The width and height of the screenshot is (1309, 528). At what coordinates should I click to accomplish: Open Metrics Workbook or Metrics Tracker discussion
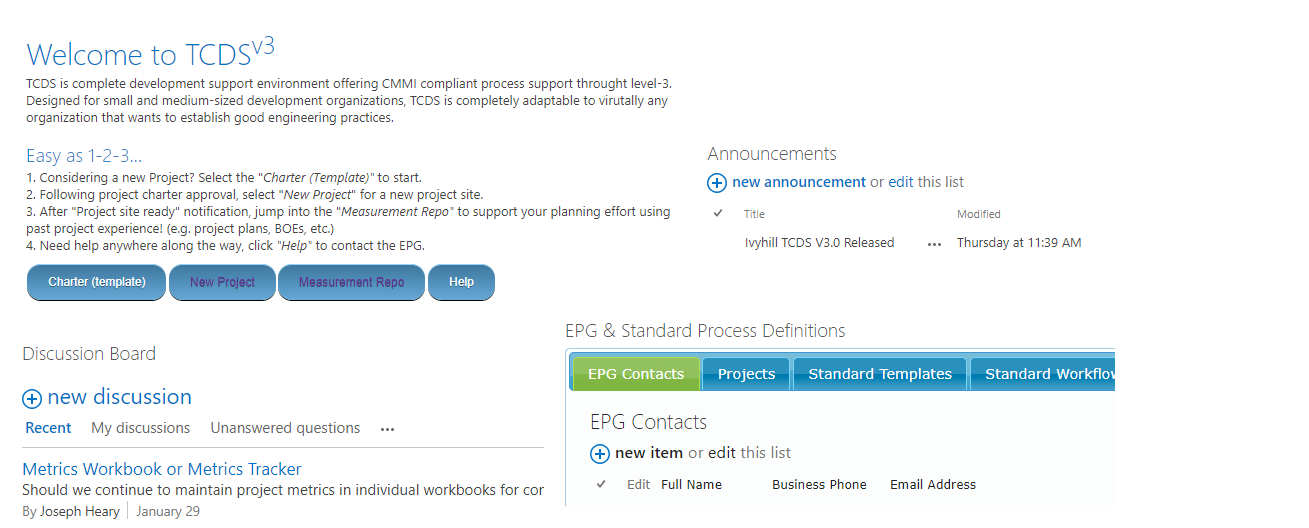[x=162, y=469]
